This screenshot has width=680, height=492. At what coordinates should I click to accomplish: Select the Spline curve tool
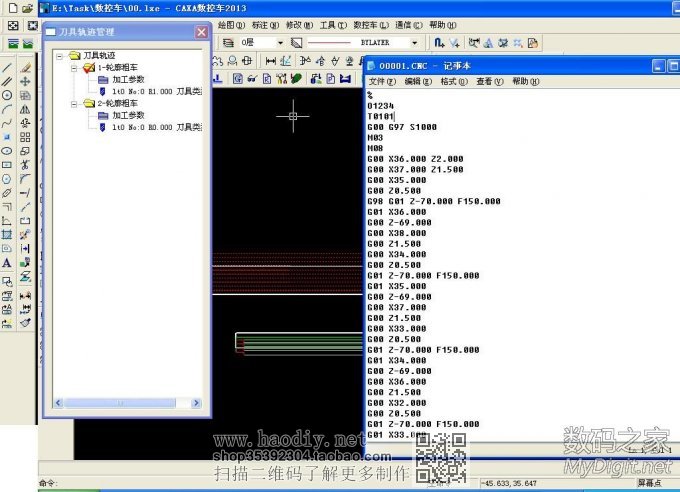(x=7, y=123)
